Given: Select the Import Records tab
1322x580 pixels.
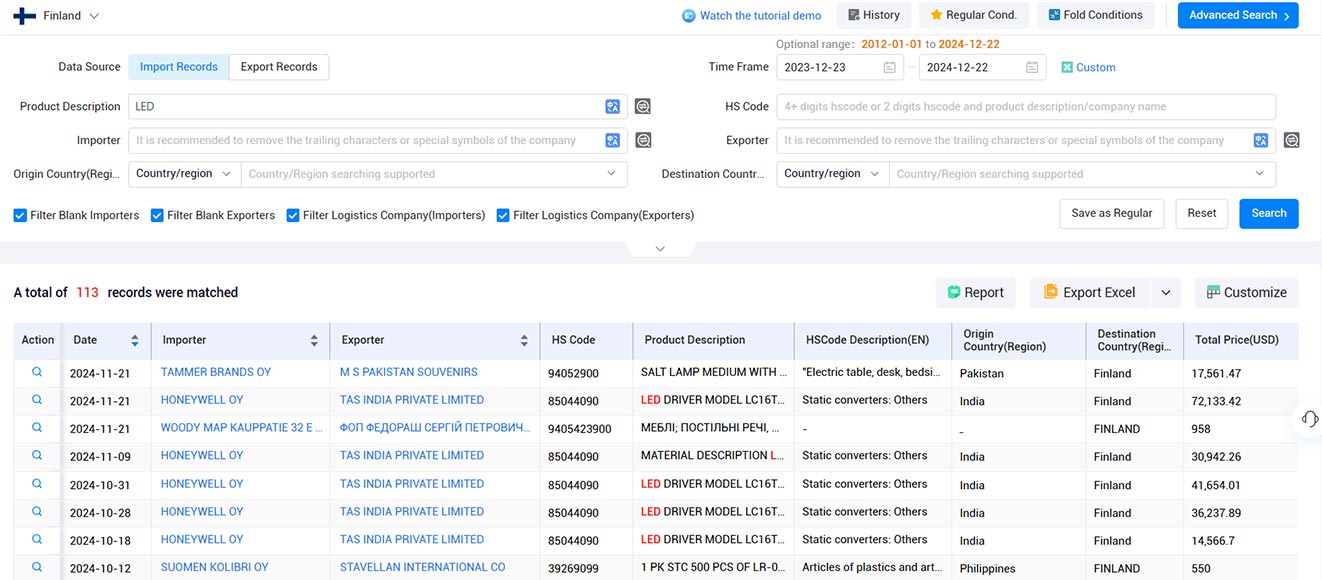Looking at the screenshot, I should tap(179, 67).
